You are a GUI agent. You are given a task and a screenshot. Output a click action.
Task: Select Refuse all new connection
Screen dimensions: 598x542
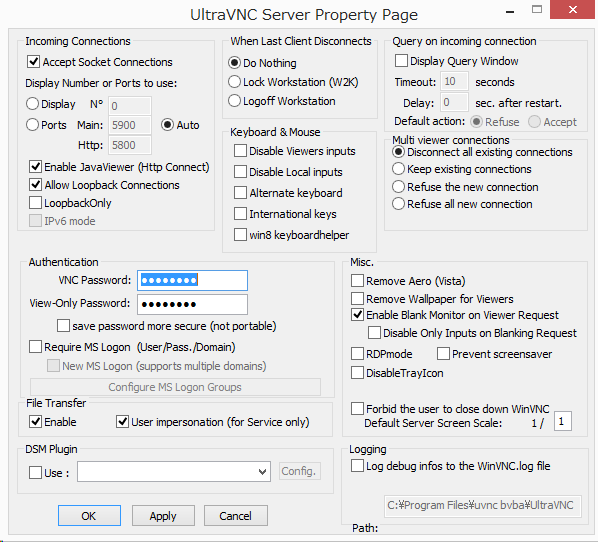[x=398, y=204]
